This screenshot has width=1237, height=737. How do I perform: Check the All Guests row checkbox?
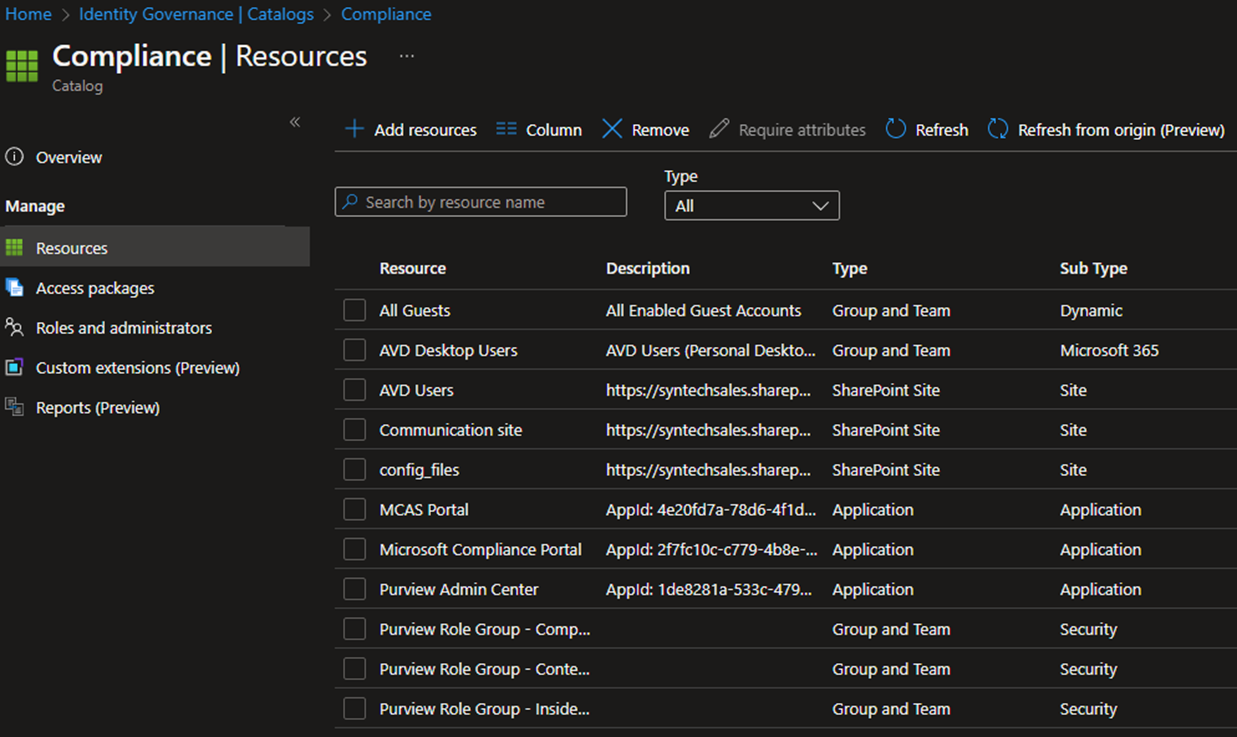pyautogui.click(x=354, y=311)
